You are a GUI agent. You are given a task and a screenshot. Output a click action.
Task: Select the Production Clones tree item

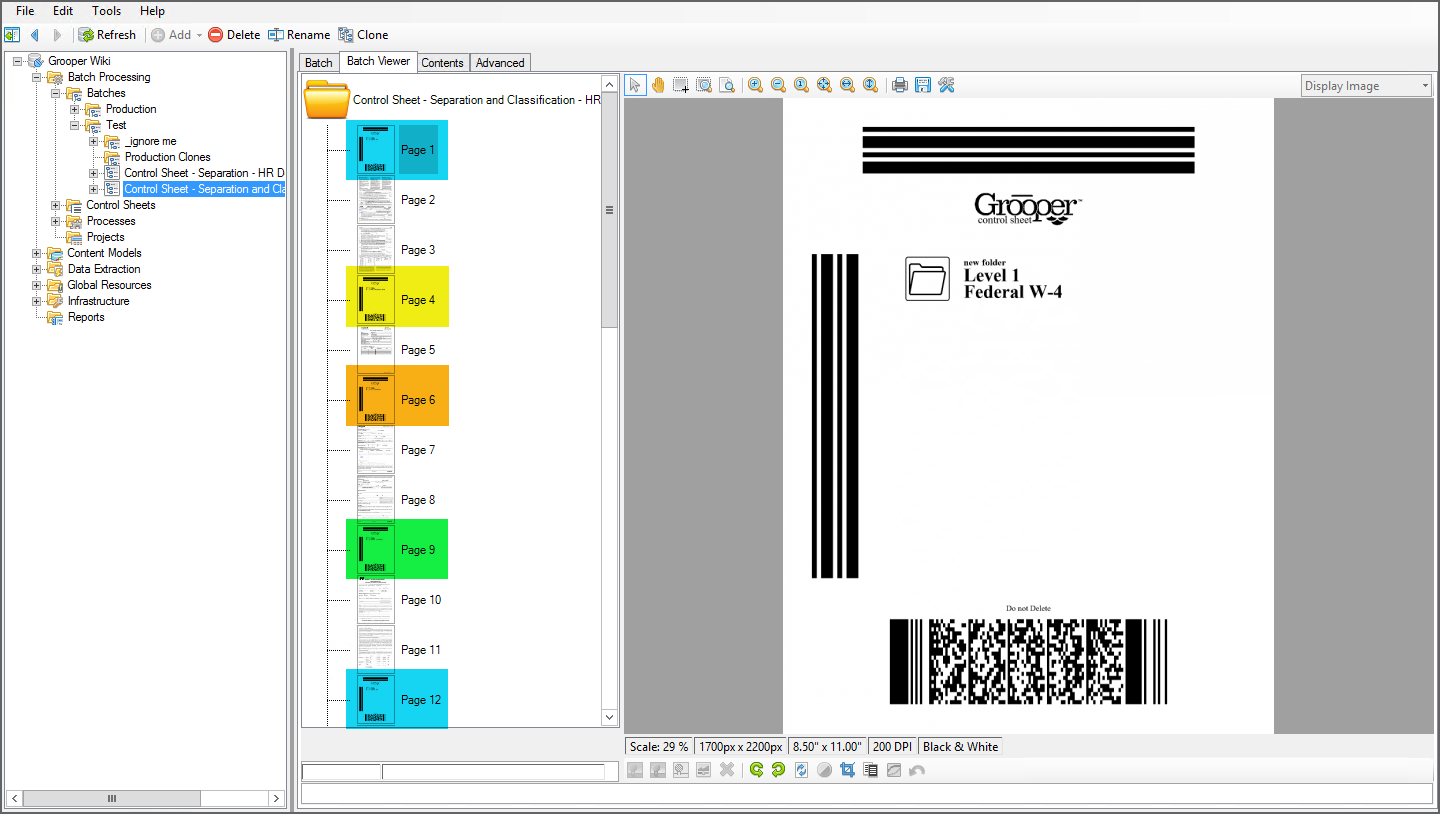pos(167,157)
